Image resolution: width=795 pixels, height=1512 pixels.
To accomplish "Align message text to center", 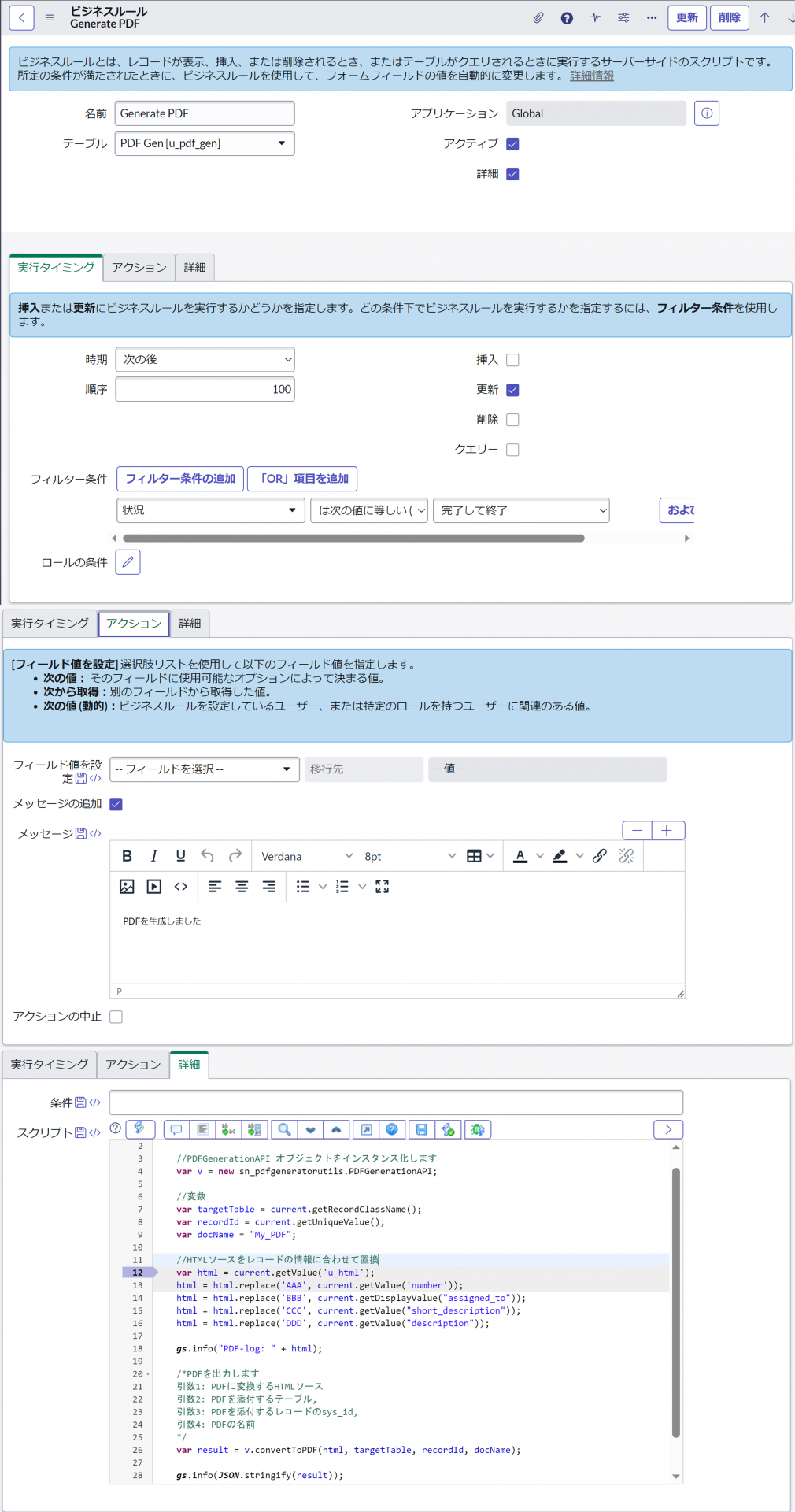I will (x=242, y=887).
